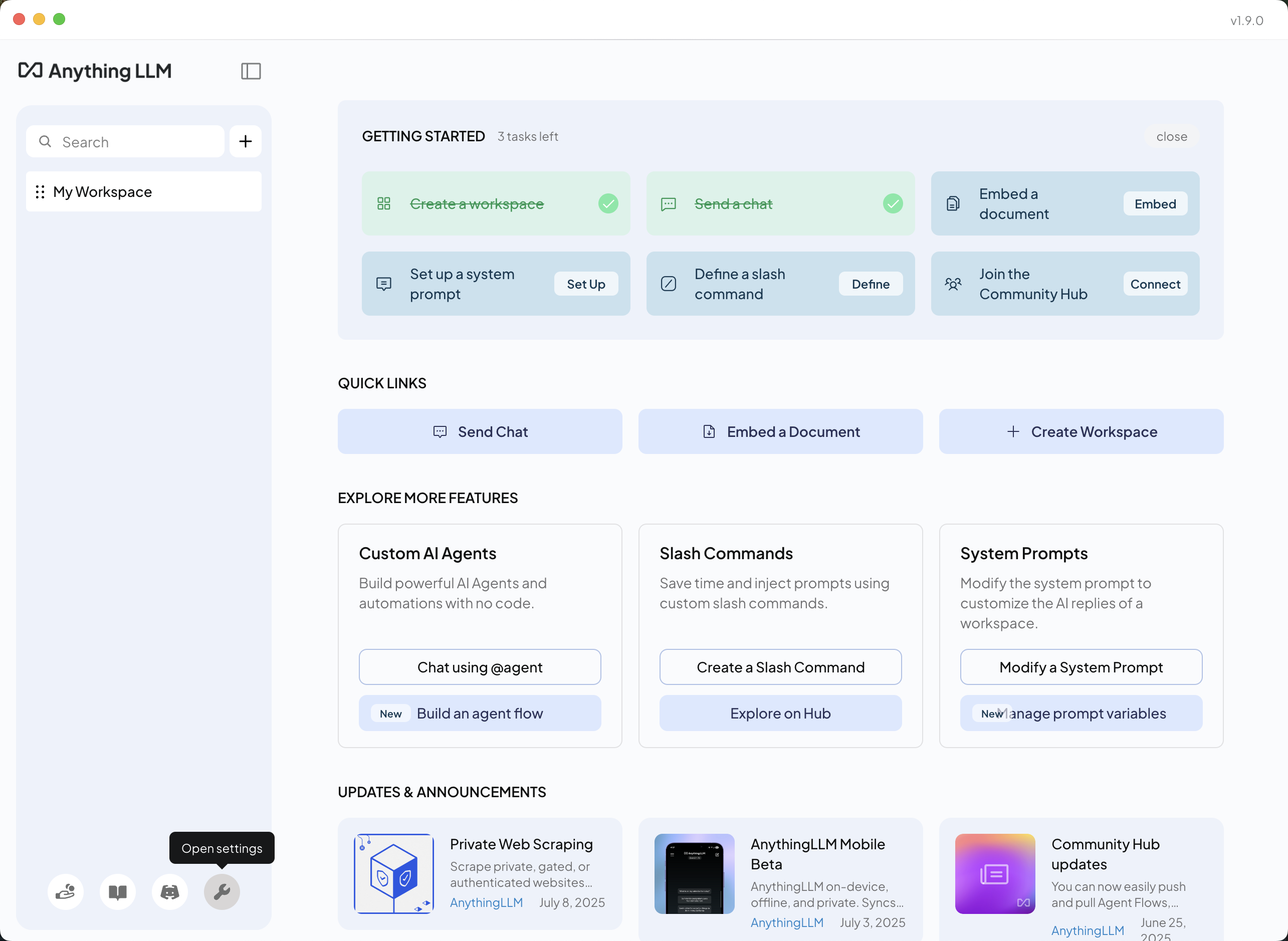
Task: Click AnythingLLM link under Private Web Scraping
Action: [487, 903]
